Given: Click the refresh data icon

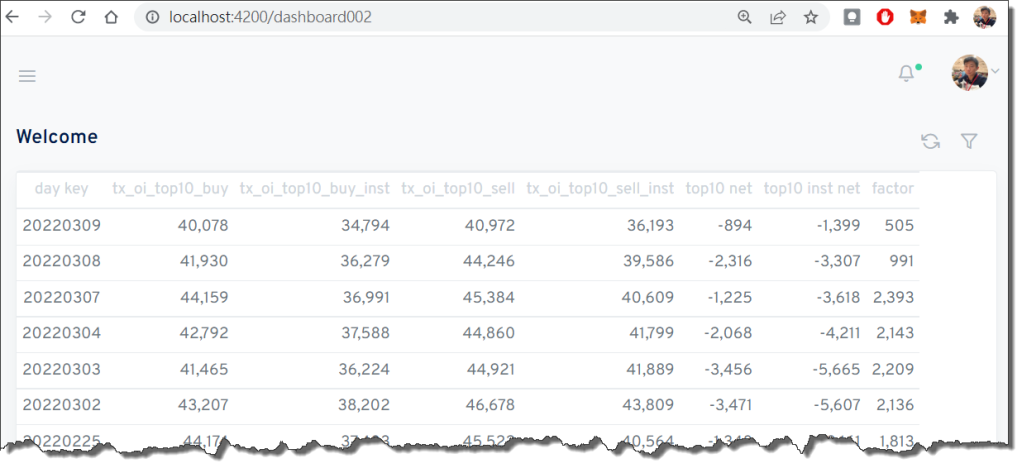Looking at the screenshot, I should coord(930,141).
